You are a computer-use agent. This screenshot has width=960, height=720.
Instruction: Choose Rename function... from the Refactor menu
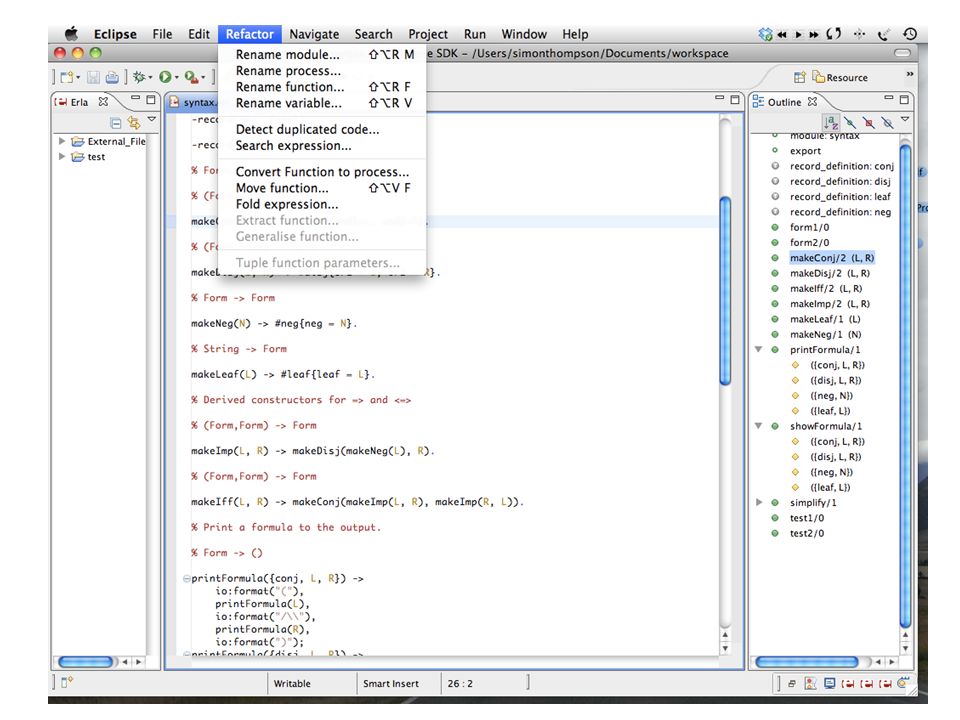(x=322, y=87)
